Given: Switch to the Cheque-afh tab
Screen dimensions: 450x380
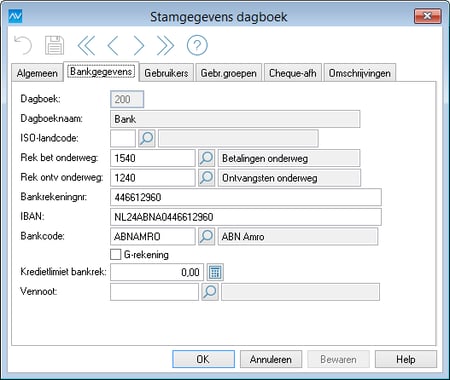Looking at the screenshot, I should point(293,73).
